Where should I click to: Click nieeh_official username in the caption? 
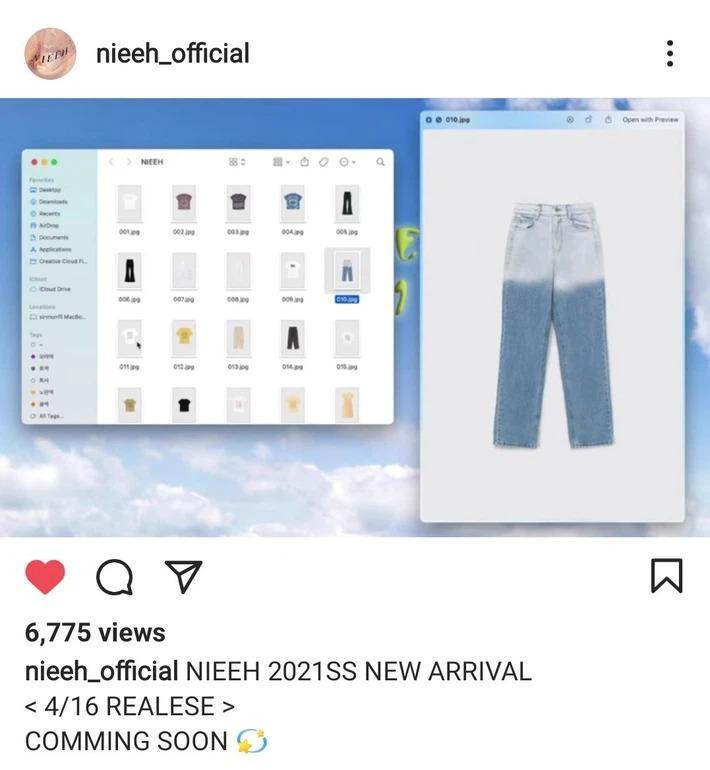(x=101, y=671)
